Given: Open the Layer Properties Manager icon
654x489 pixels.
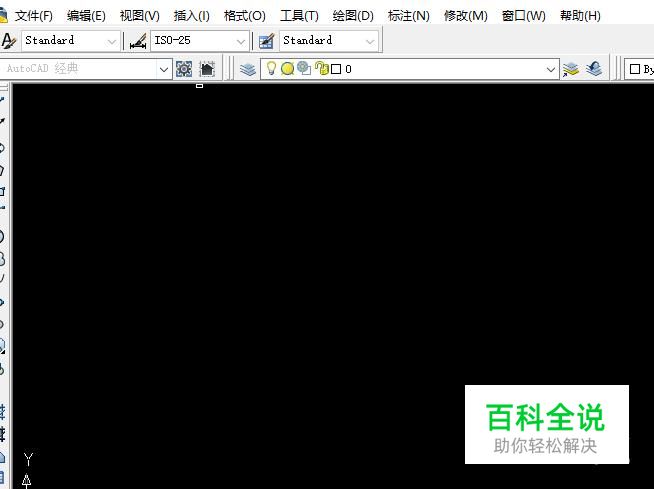Looking at the screenshot, I should (248, 69).
